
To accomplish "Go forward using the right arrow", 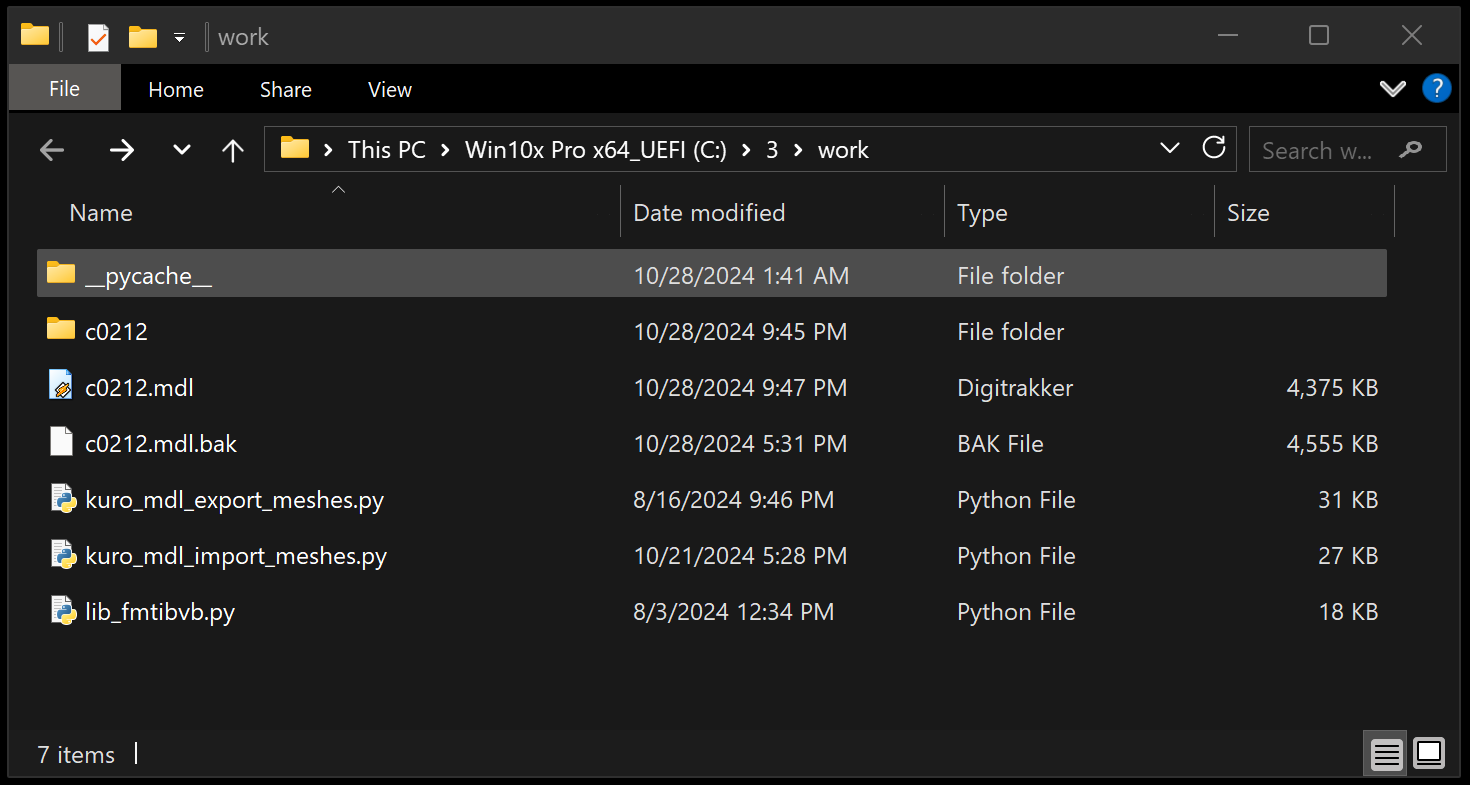I will click(x=122, y=150).
